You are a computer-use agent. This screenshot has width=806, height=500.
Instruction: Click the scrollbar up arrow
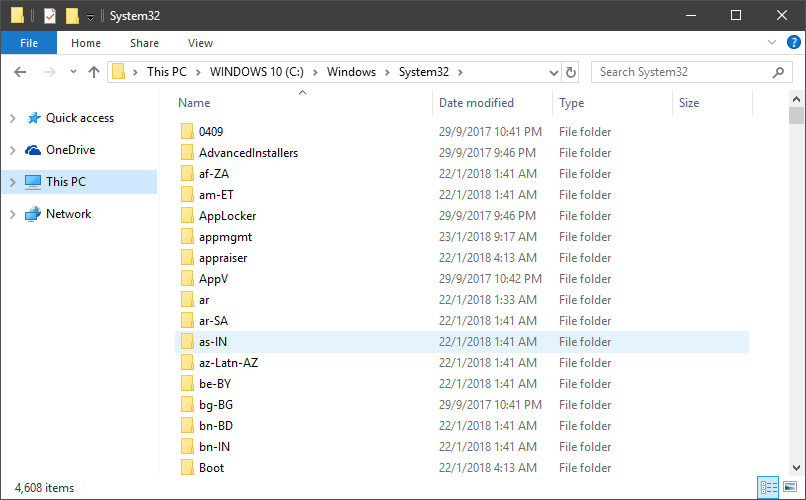tap(796, 99)
